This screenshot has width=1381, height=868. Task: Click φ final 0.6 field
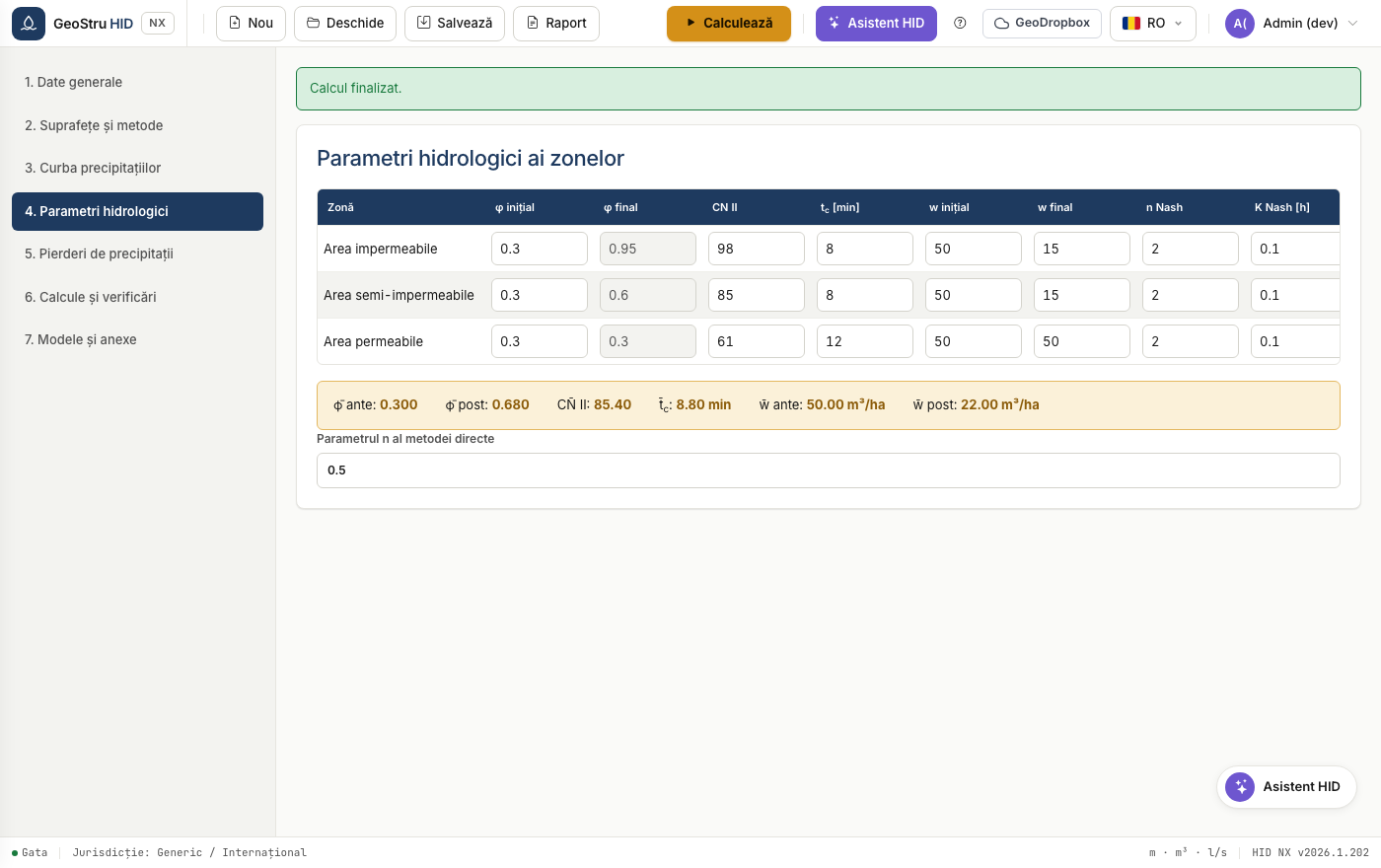click(648, 295)
